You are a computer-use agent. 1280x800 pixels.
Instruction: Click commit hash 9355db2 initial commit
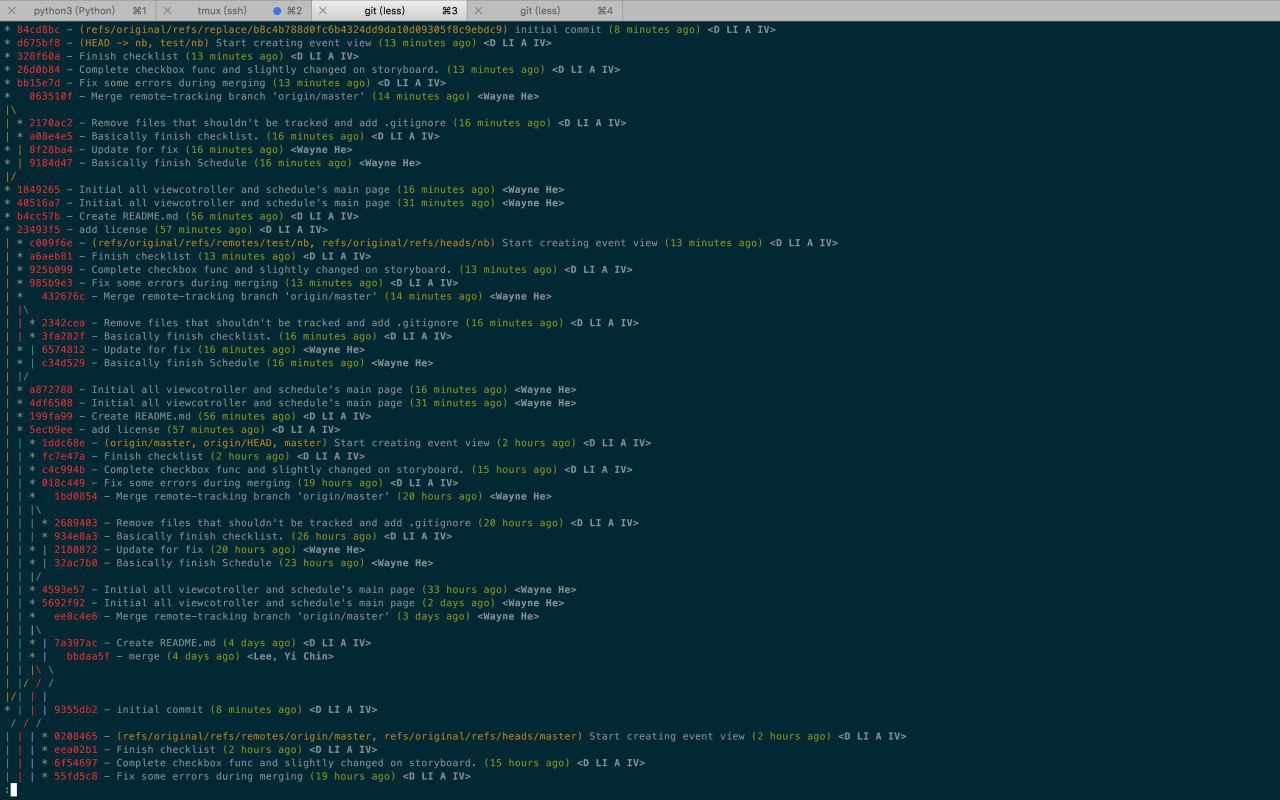point(76,710)
